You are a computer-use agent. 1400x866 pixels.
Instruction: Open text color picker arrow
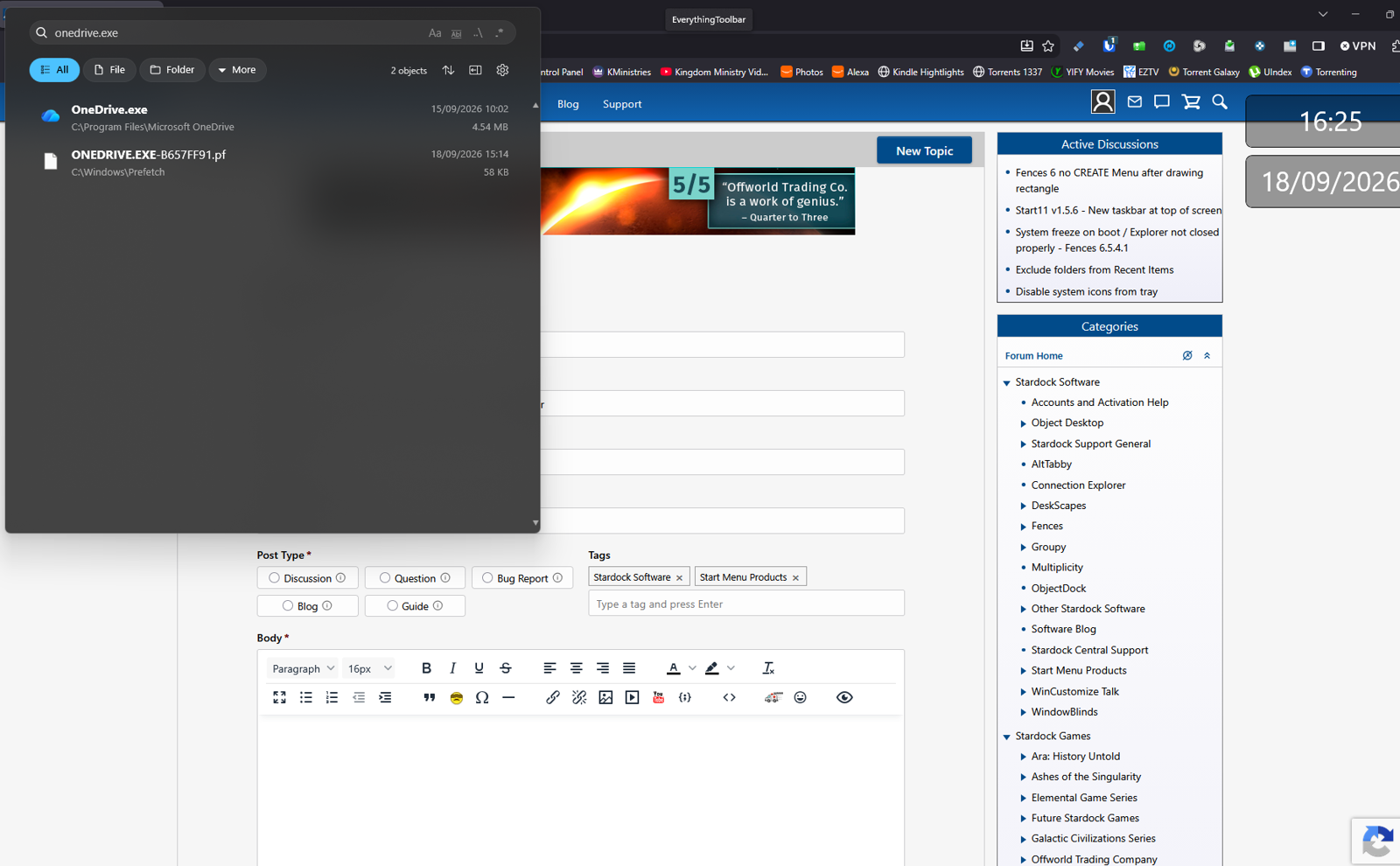click(x=692, y=668)
